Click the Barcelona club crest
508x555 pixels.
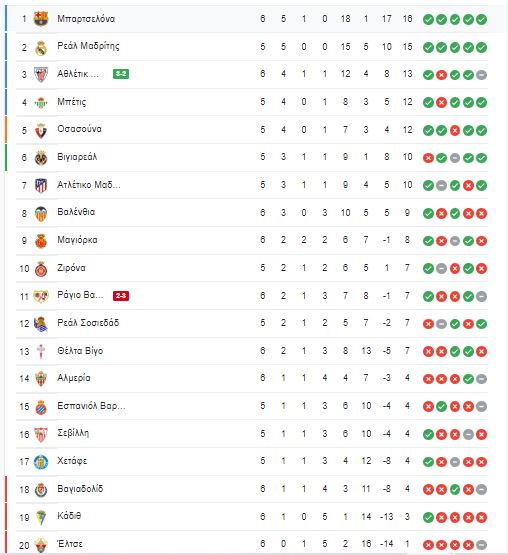41,19
